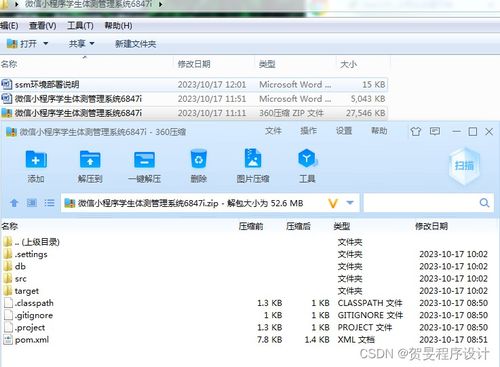Open the 文件 menu in 360压缩

tap(273, 131)
